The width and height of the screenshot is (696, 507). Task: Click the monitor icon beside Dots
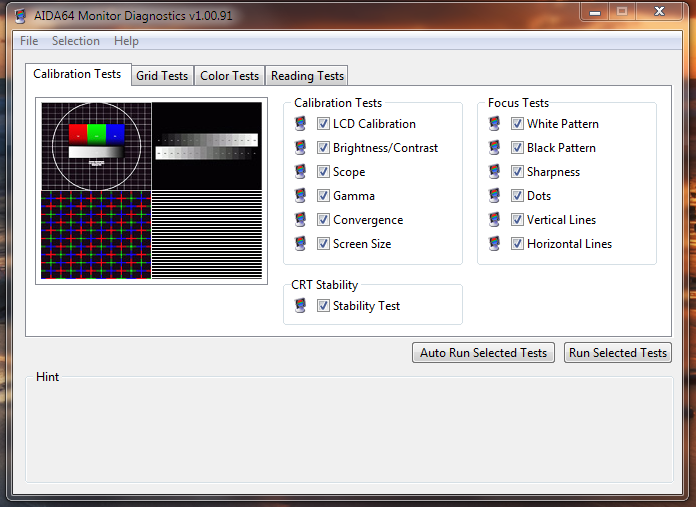[x=494, y=195]
